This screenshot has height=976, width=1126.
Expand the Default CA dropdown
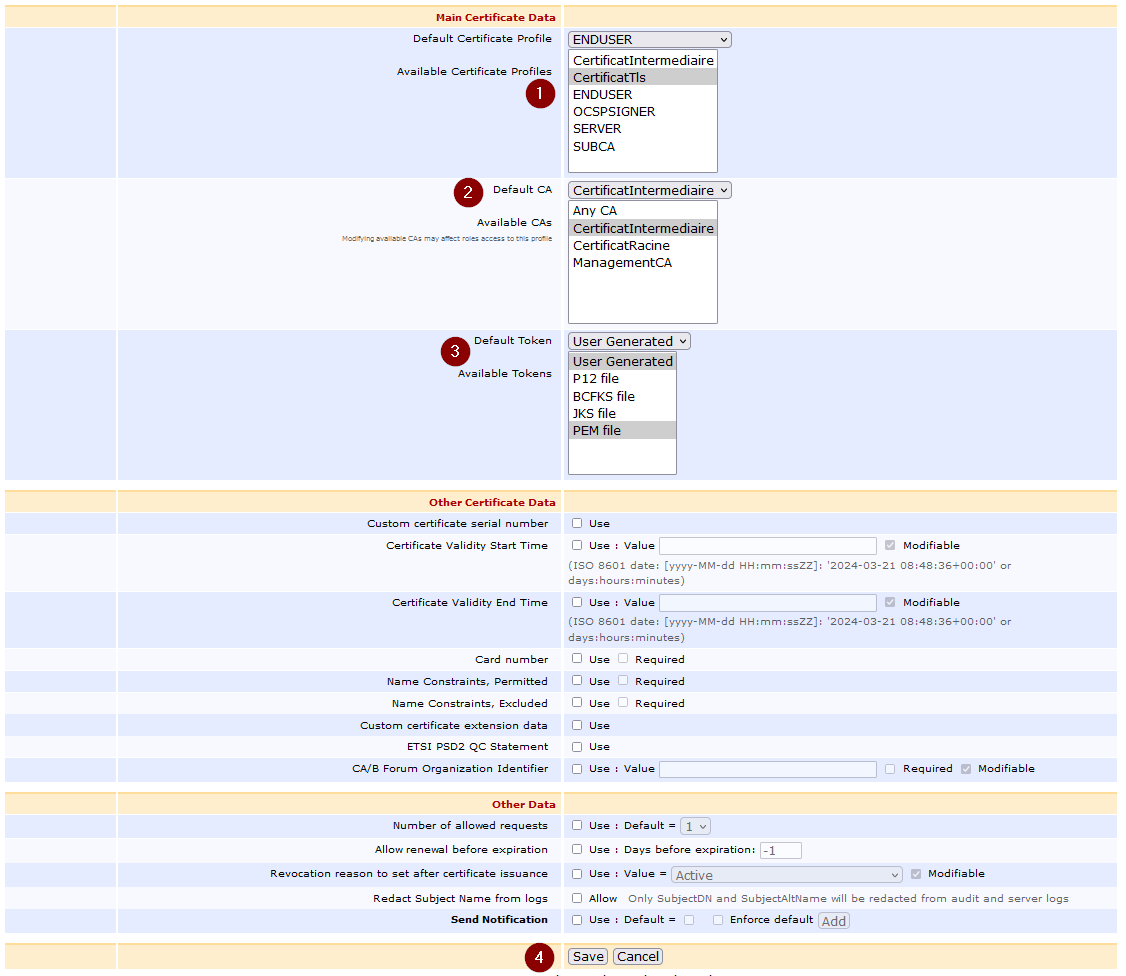[x=649, y=190]
